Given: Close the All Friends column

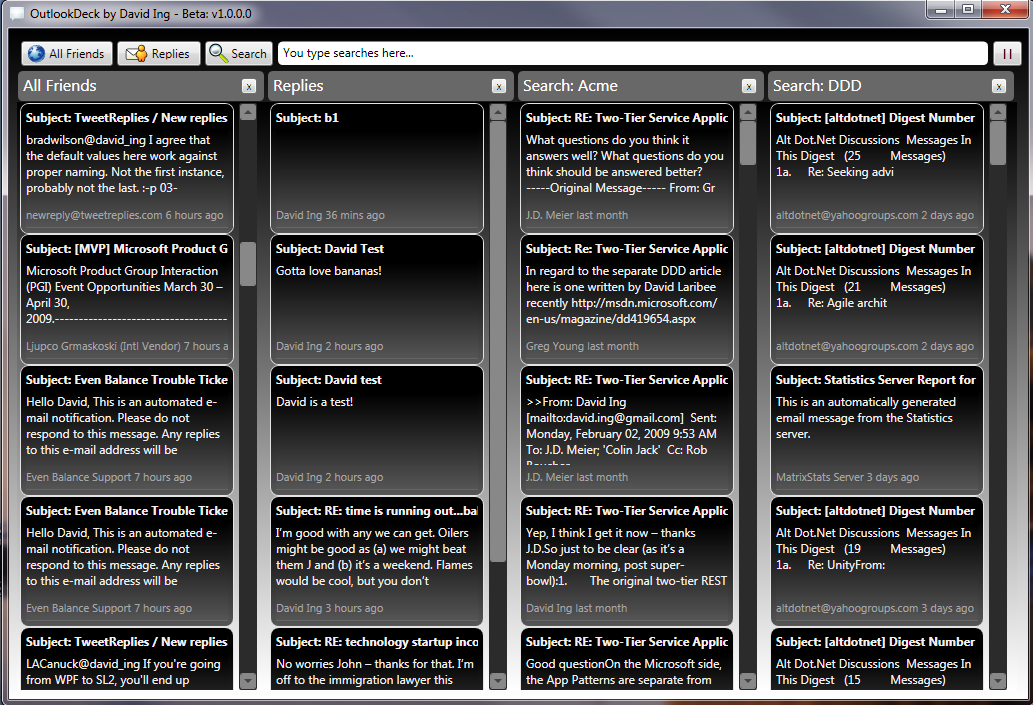Looking at the screenshot, I should coord(248,86).
